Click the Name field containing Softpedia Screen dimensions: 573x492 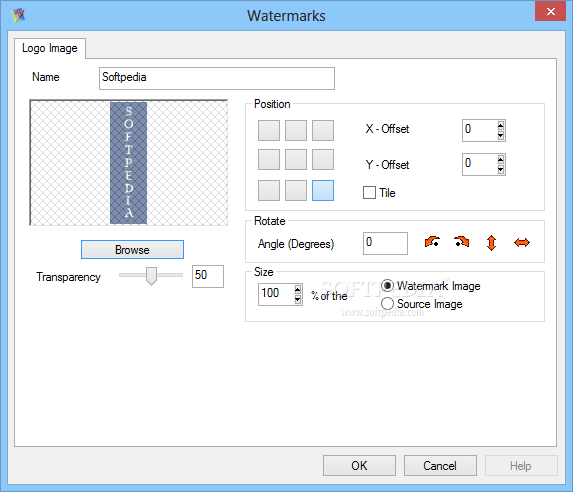[x=217, y=78]
